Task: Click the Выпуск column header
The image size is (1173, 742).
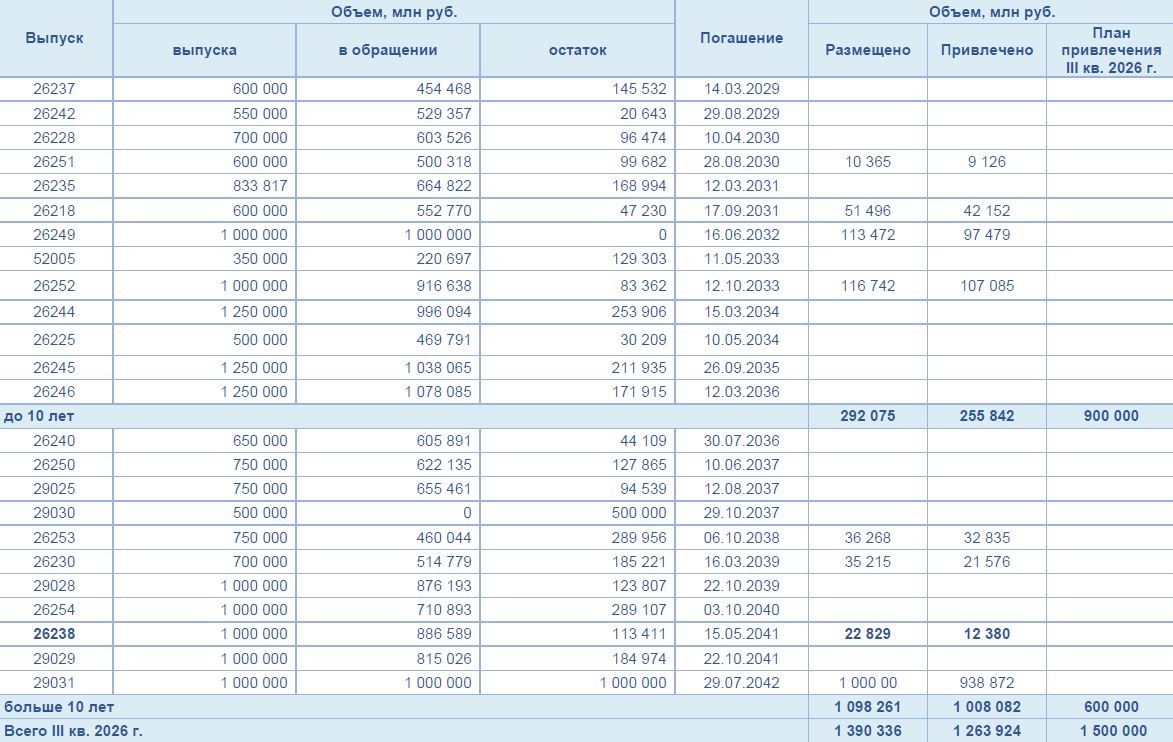Action: point(55,38)
